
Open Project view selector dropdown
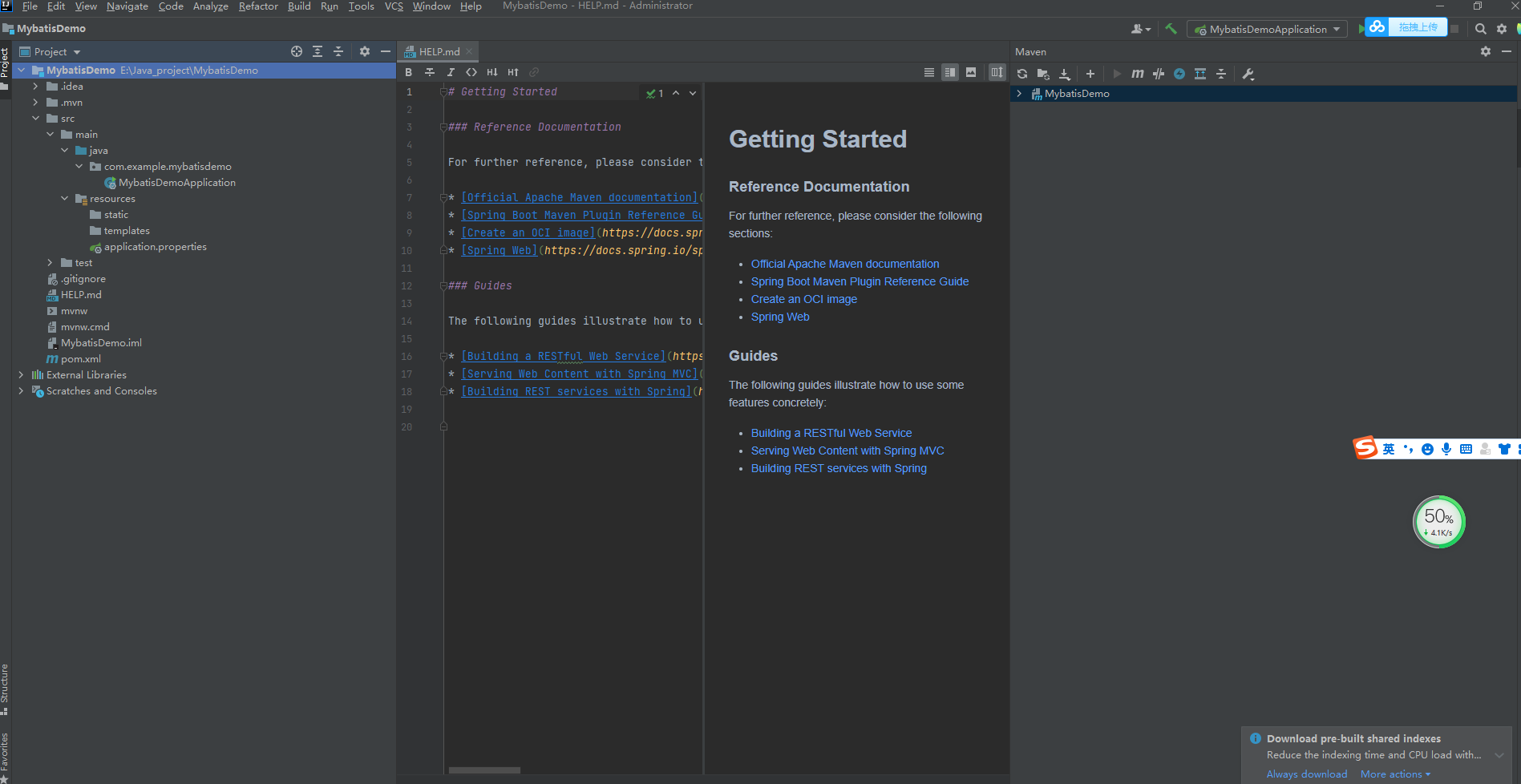pos(51,51)
